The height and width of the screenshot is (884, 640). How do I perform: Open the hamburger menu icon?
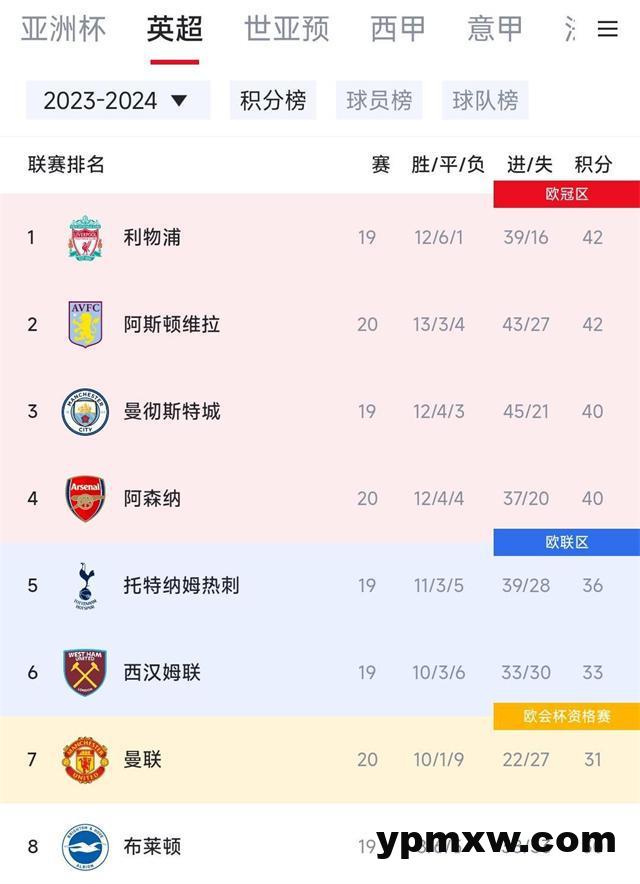pos(607,30)
